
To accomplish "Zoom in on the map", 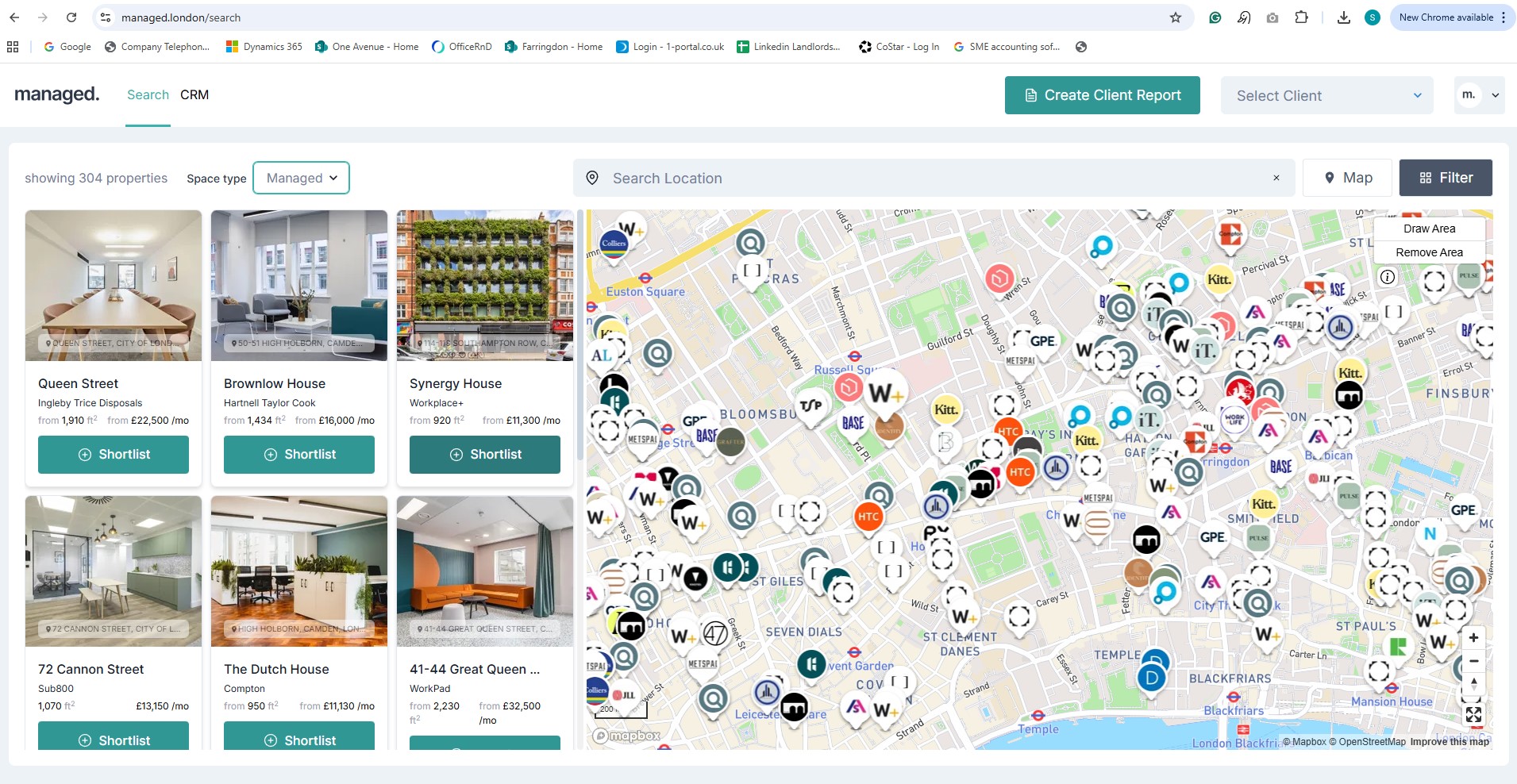I will point(1473,638).
